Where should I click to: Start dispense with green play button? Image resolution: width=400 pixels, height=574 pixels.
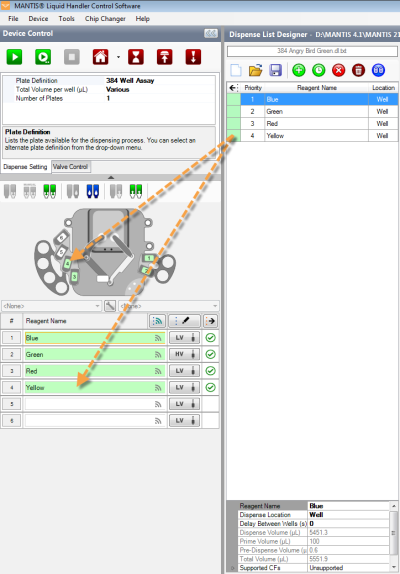[14, 57]
